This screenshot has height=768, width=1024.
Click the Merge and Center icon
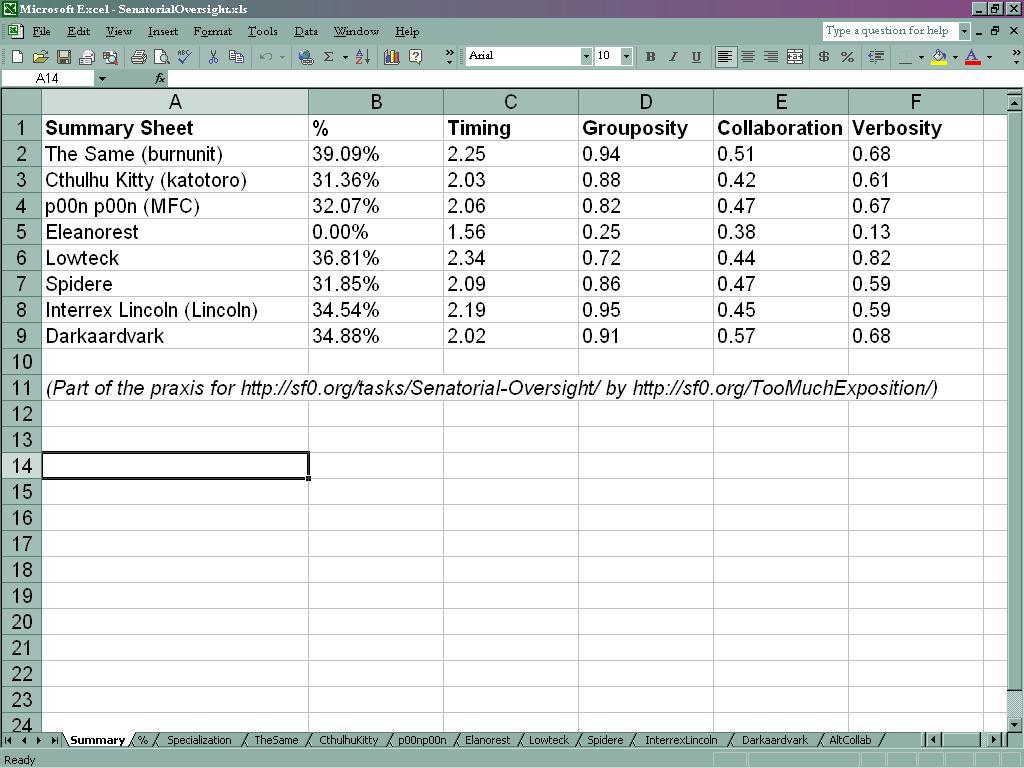795,57
